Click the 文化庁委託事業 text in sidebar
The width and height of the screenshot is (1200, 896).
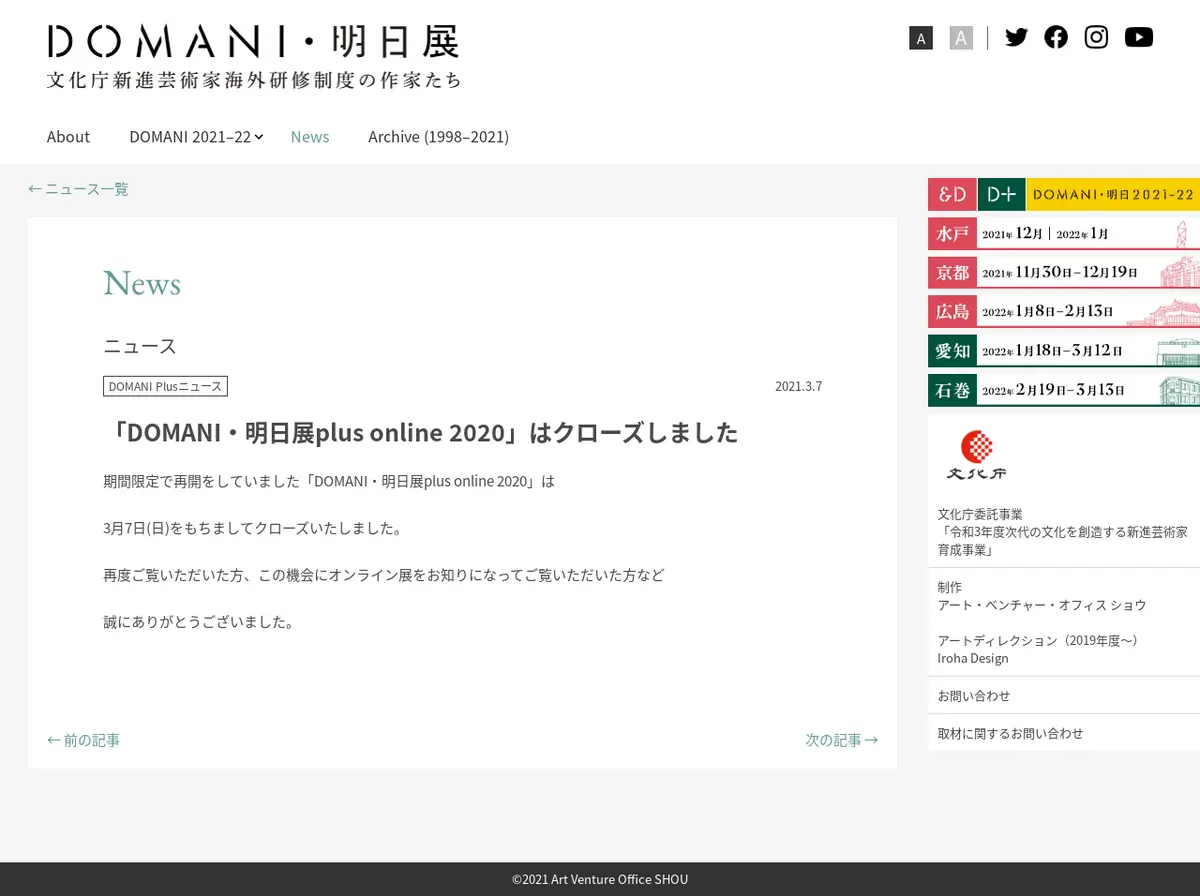980,514
